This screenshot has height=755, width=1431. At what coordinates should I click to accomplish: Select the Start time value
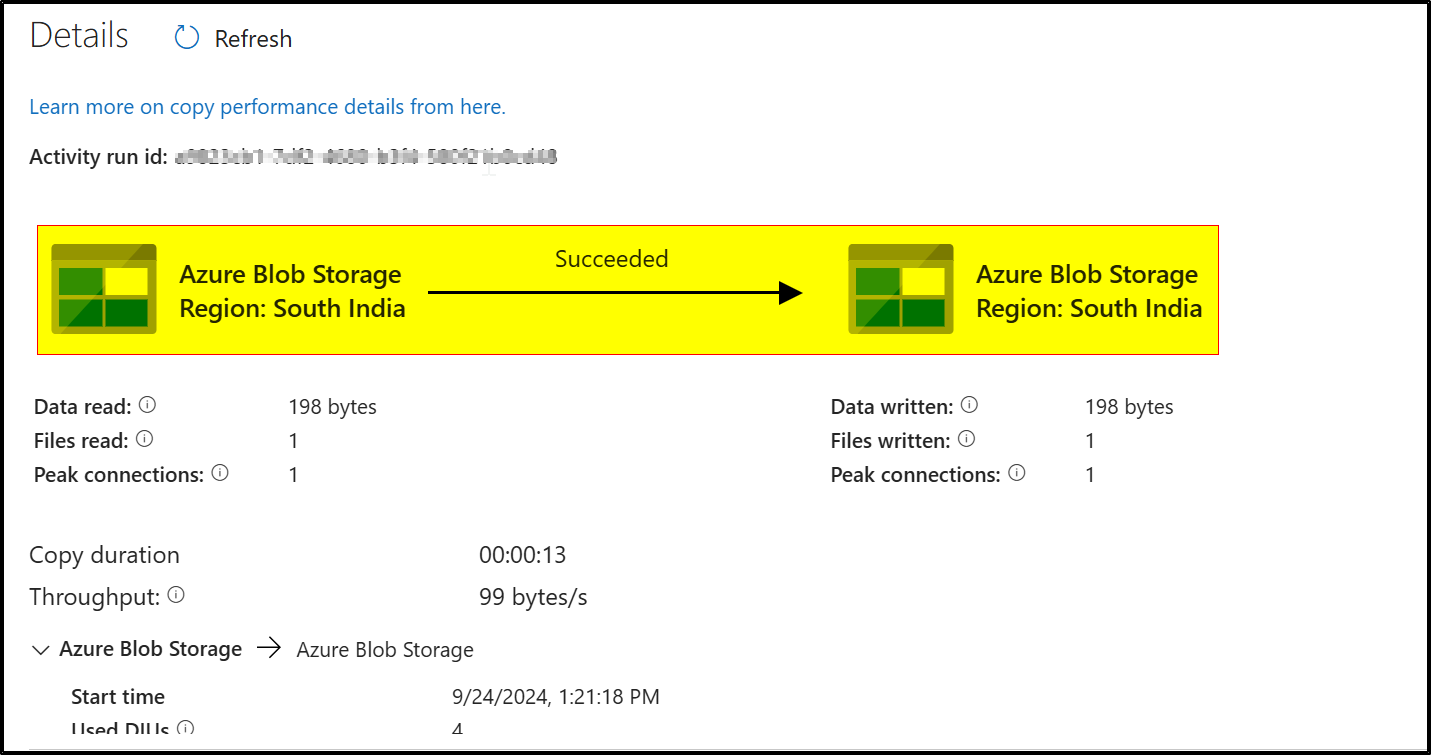(x=557, y=696)
